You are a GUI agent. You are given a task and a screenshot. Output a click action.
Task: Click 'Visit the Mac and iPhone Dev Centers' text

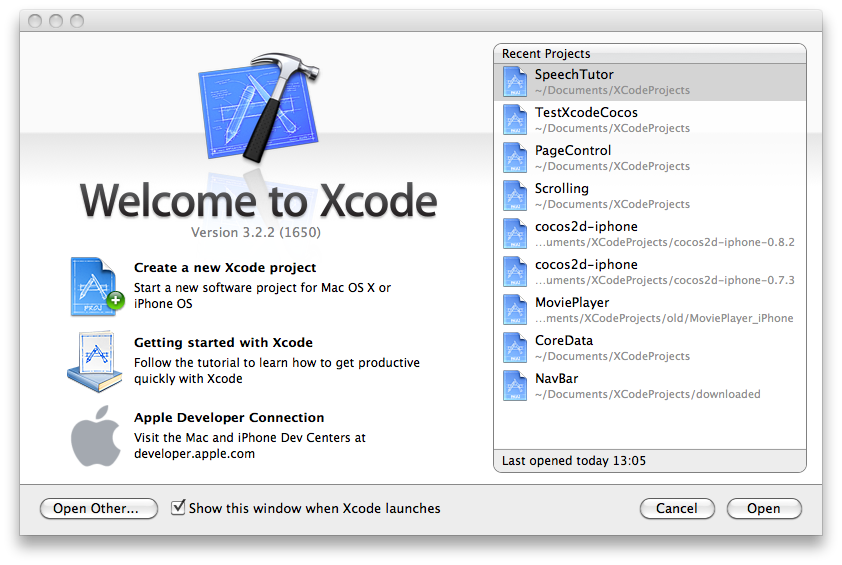(250, 445)
